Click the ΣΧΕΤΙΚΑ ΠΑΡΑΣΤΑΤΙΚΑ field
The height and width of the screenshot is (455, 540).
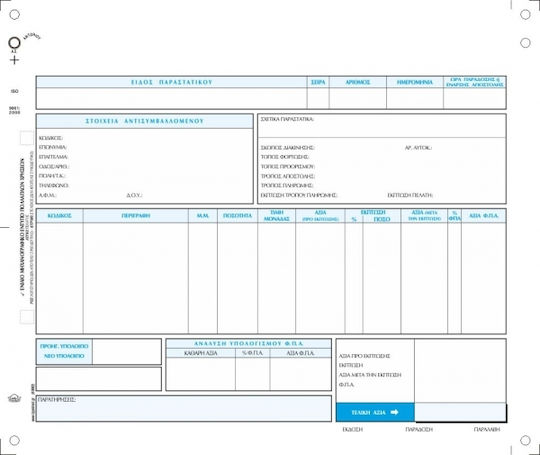pos(382,126)
